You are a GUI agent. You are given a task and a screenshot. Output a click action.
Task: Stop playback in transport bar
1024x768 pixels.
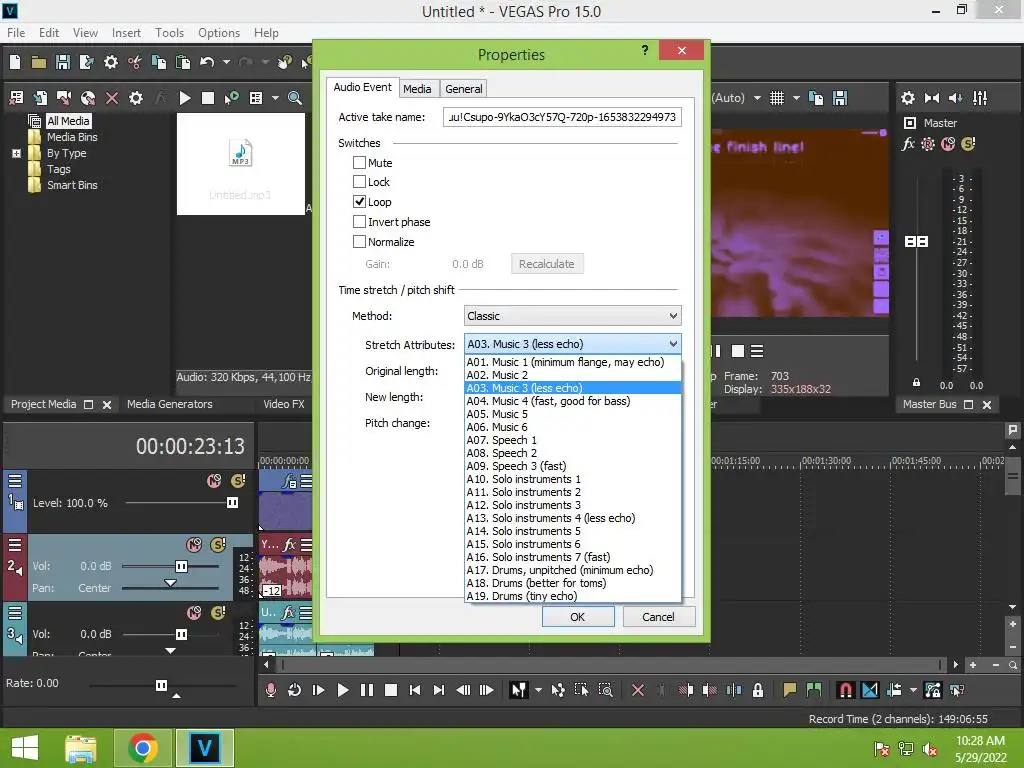[x=391, y=690]
